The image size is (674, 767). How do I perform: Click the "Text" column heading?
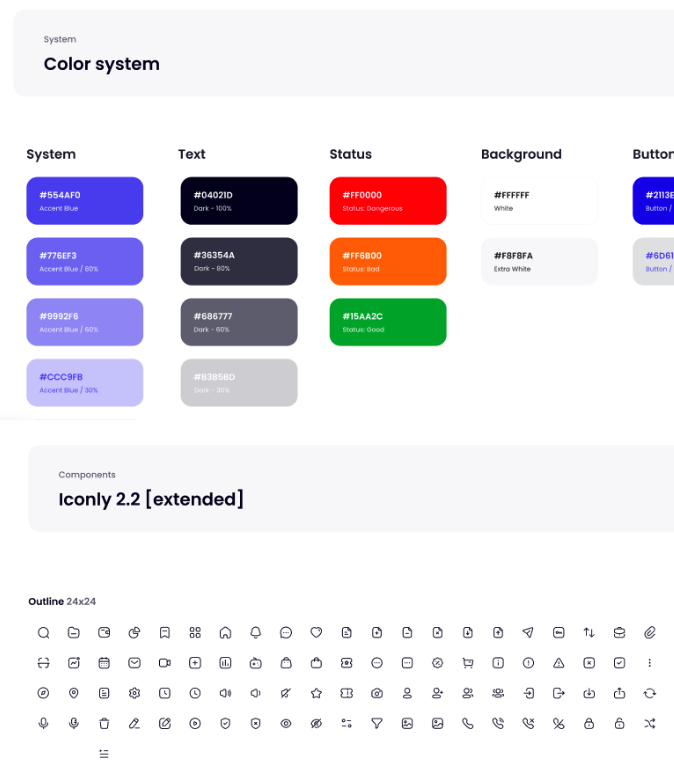(x=192, y=154)
